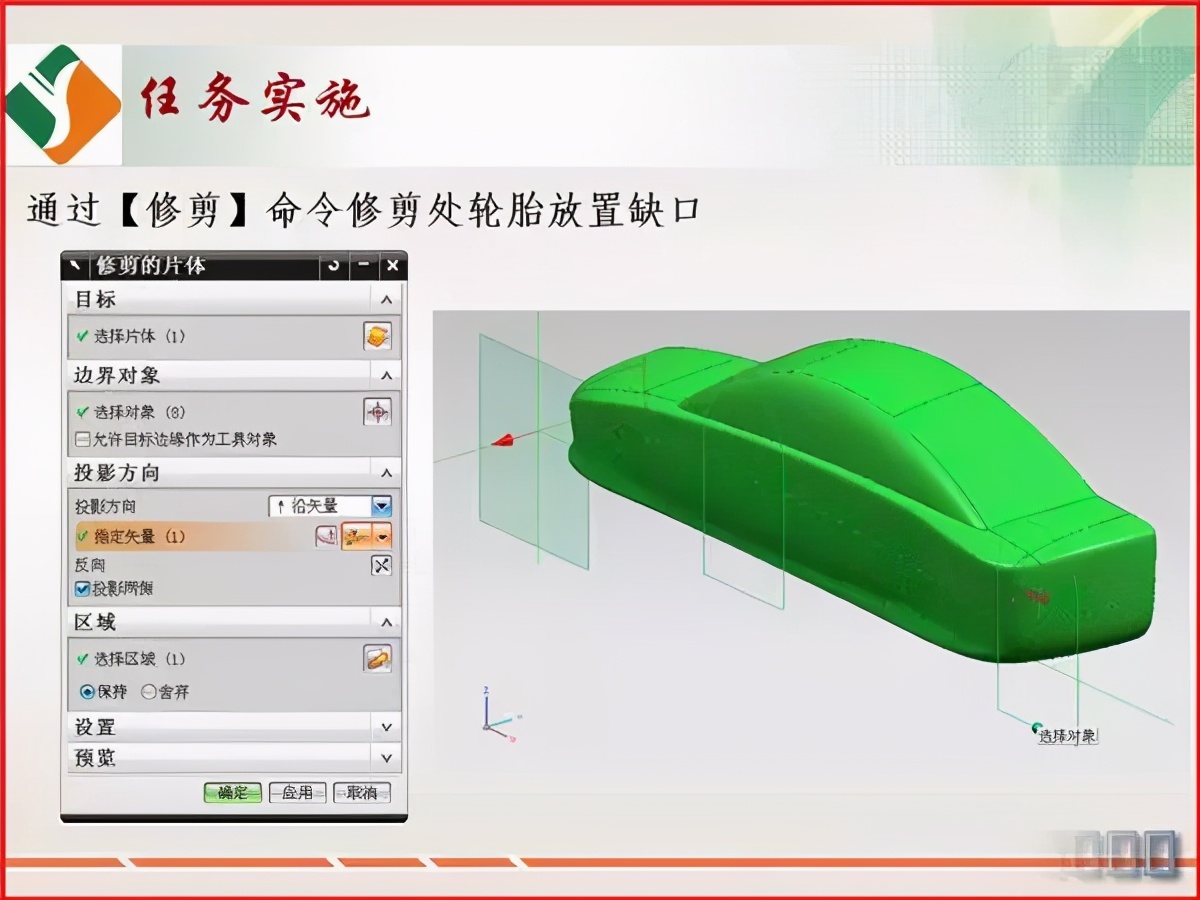Click the 反向 reverse direction icon
The image size is (1200, 900).
pyautogui.click(x=380, y=564)
